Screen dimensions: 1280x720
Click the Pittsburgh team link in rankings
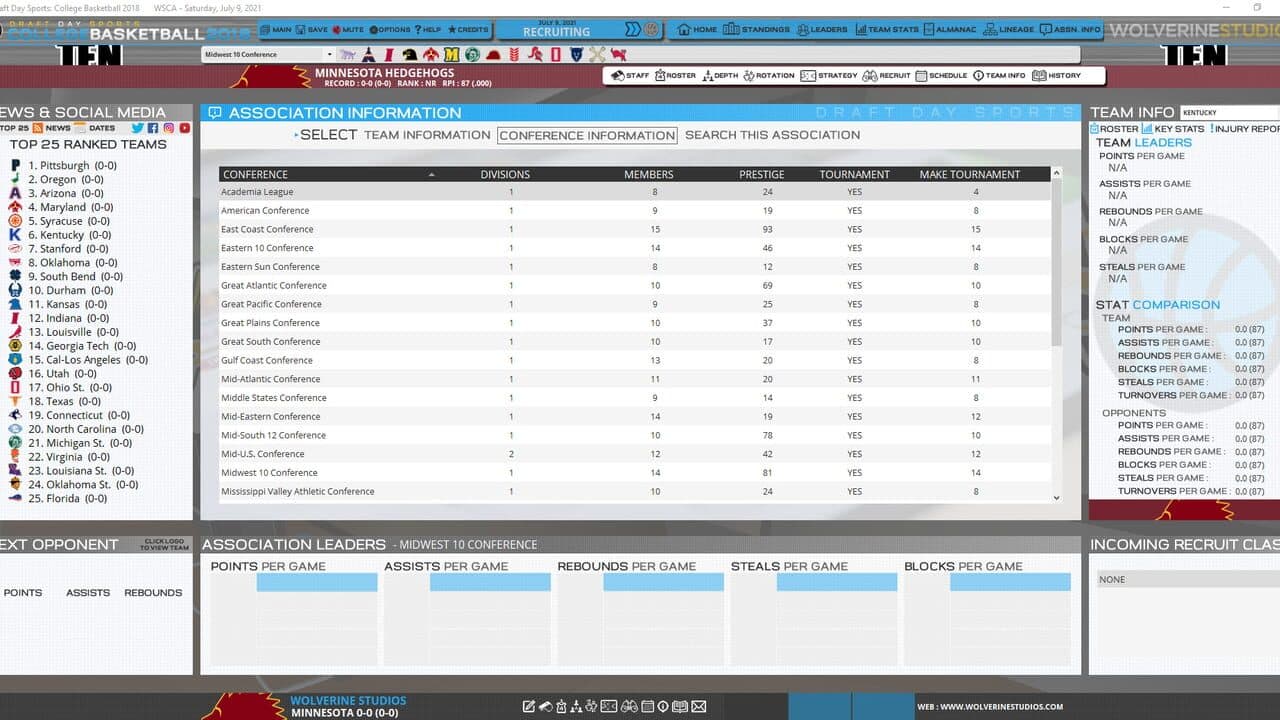coord(64,166)
